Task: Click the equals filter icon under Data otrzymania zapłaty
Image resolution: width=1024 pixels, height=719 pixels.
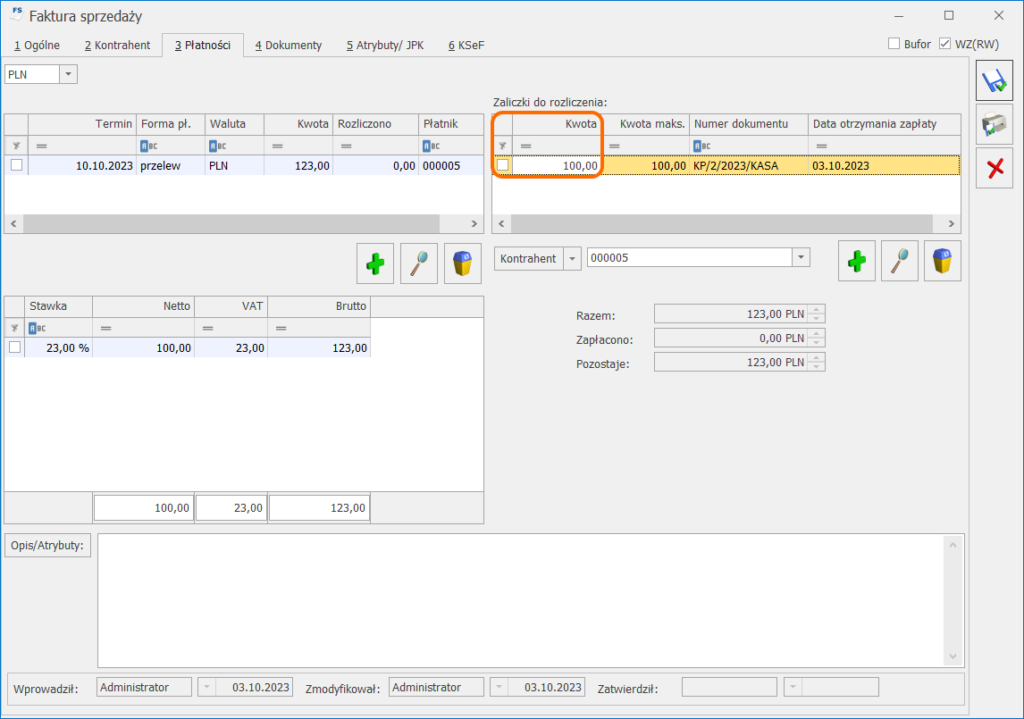Action: click(822, 146)
